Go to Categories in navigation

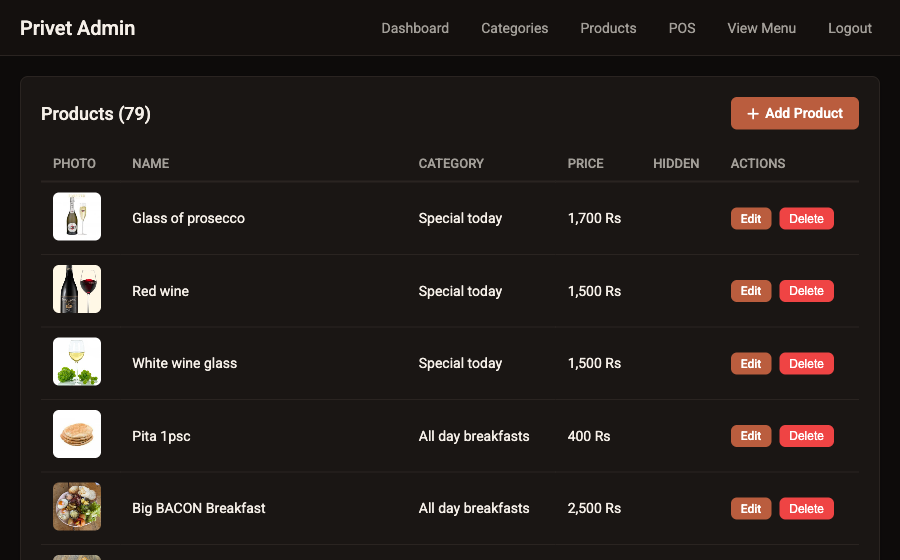tap(514, 28)
